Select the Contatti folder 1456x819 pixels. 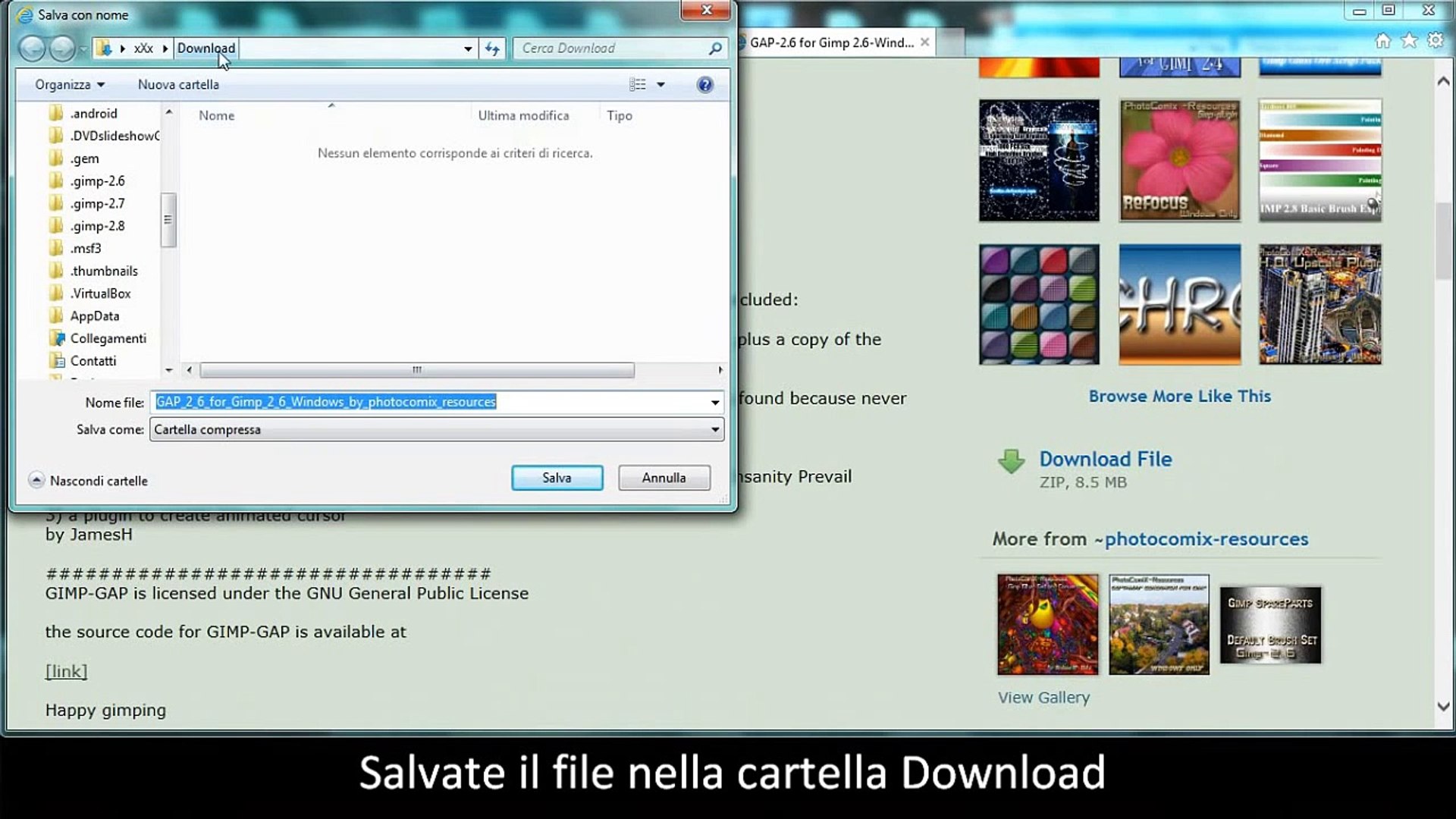93,361
